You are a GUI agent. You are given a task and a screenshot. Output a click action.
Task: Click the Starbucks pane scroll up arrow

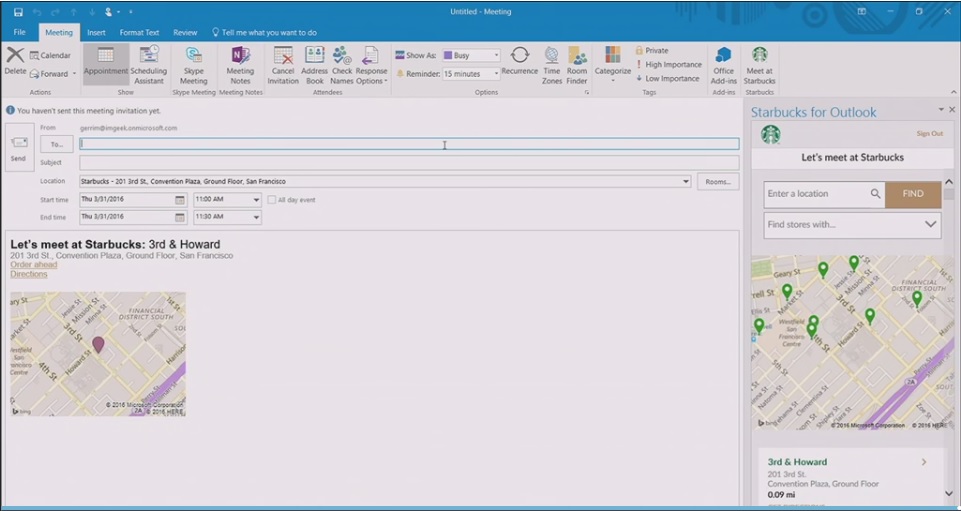point(949,182)
